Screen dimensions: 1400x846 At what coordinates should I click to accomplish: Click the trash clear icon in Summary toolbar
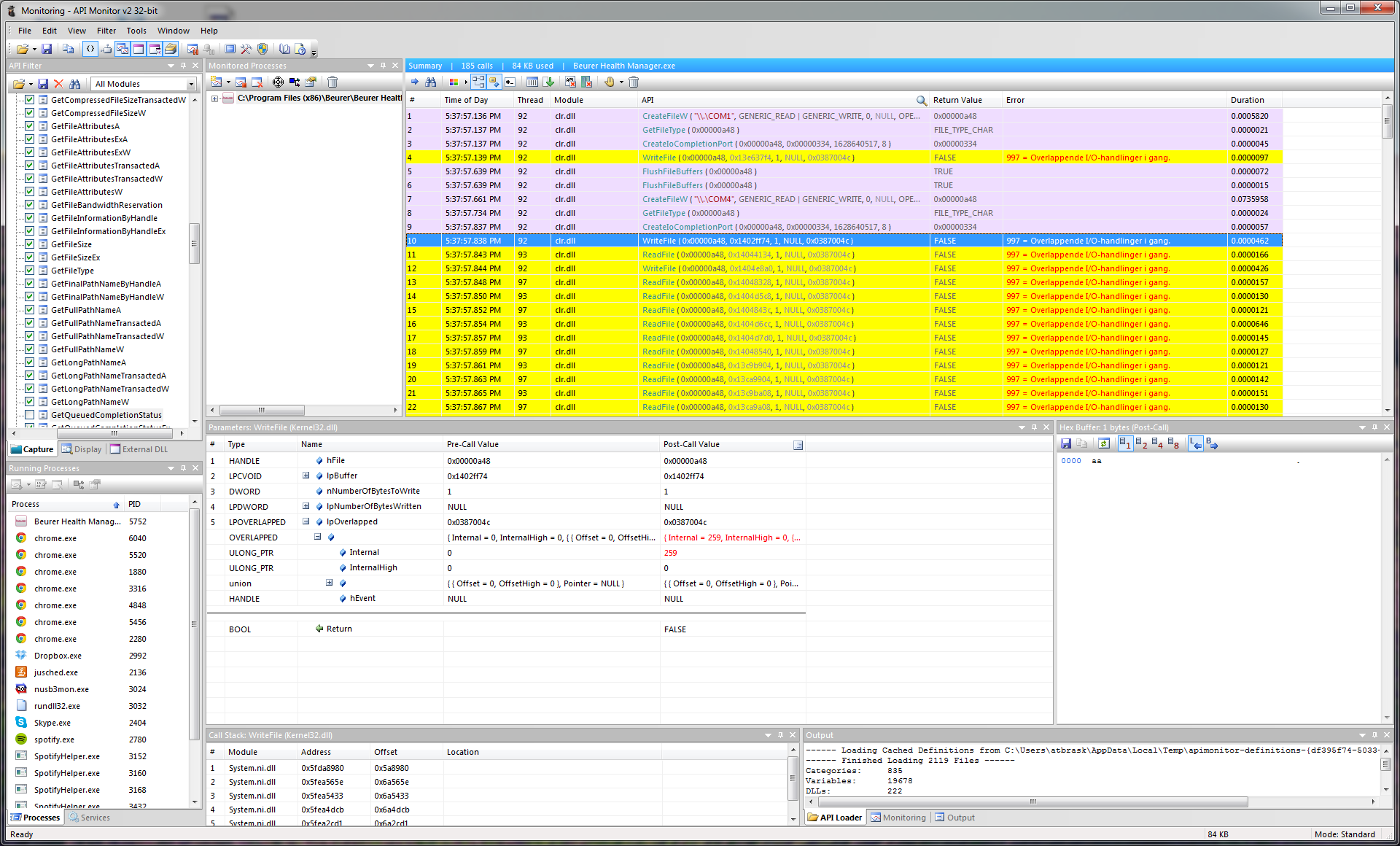[x=634, y=82]
